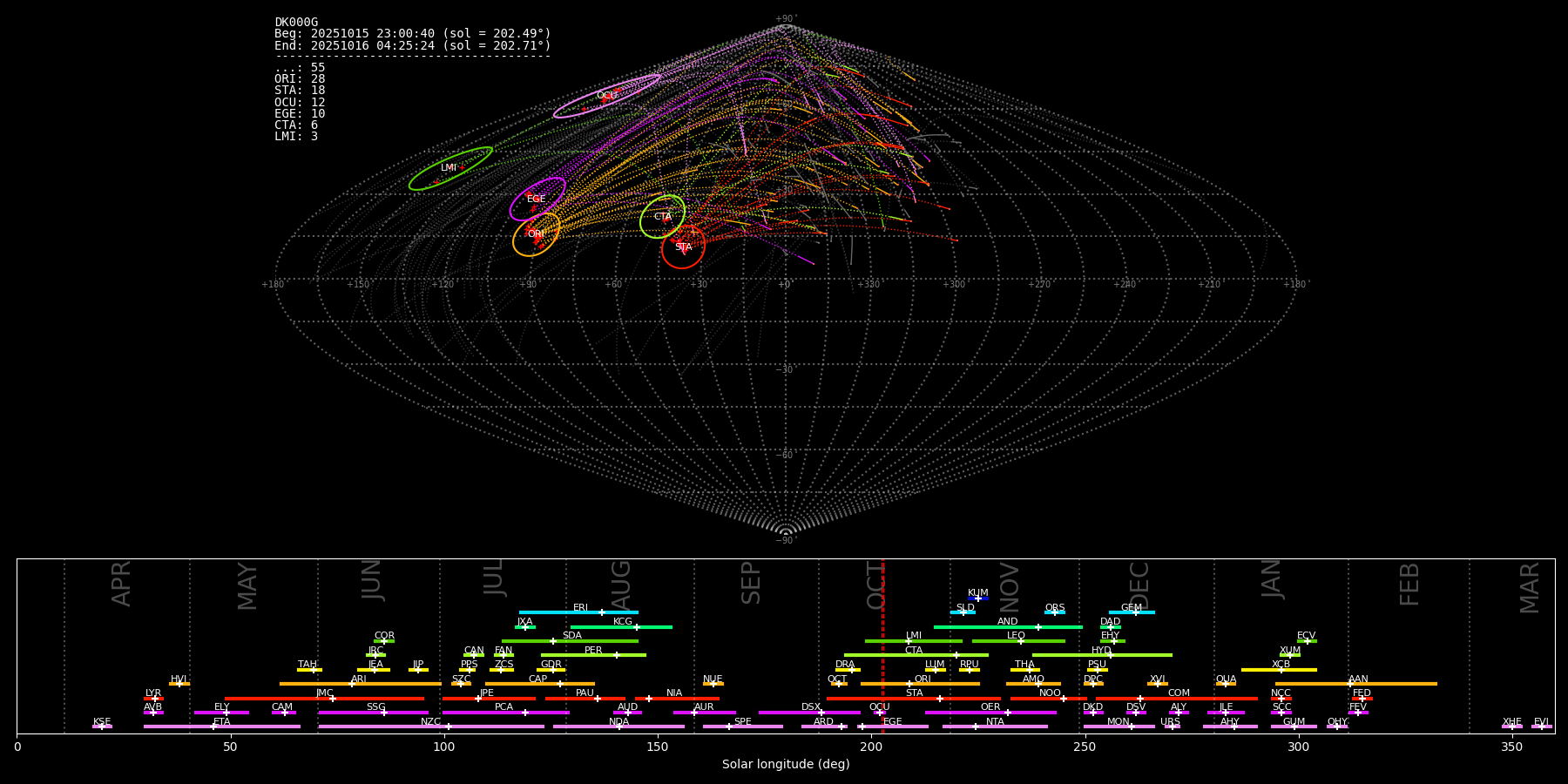Click the ETA shower bar on timeline
This screenshot has width=1568, height=784.
coord(222,727)
